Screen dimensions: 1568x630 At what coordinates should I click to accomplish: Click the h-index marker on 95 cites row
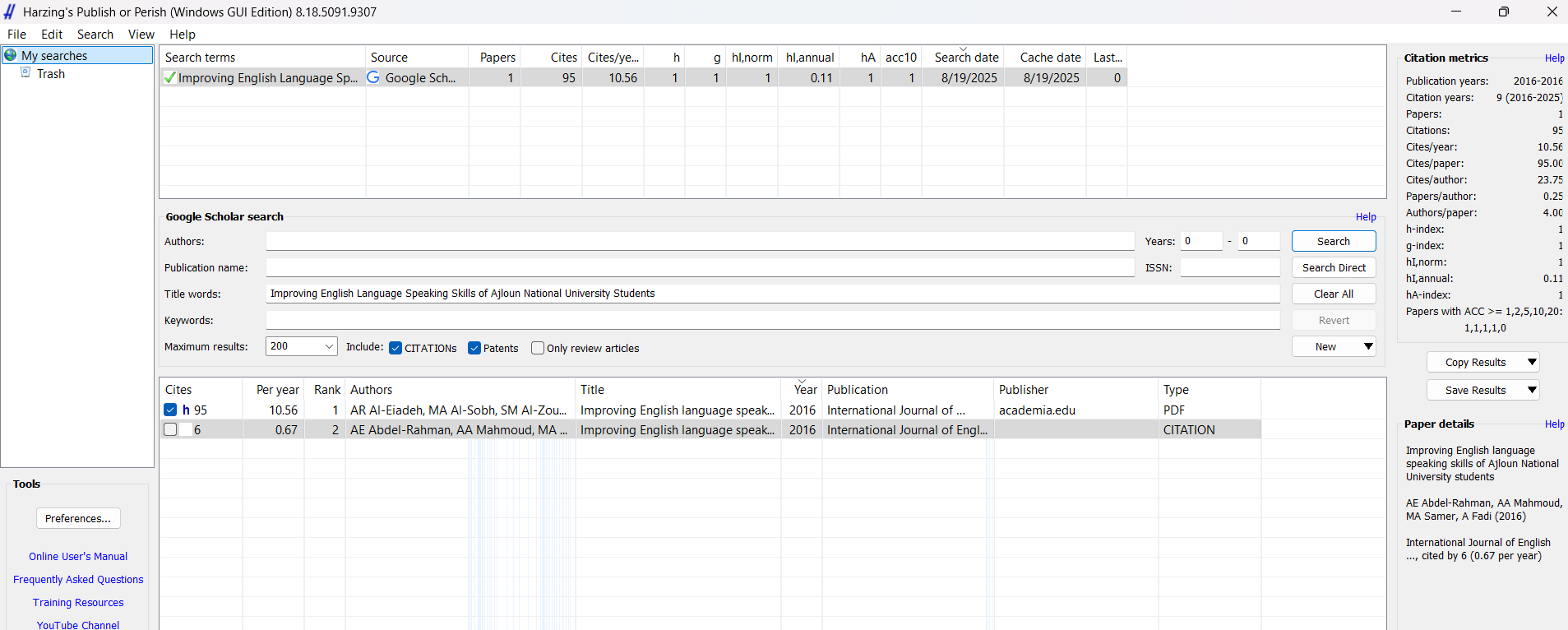tap(187, 410)
